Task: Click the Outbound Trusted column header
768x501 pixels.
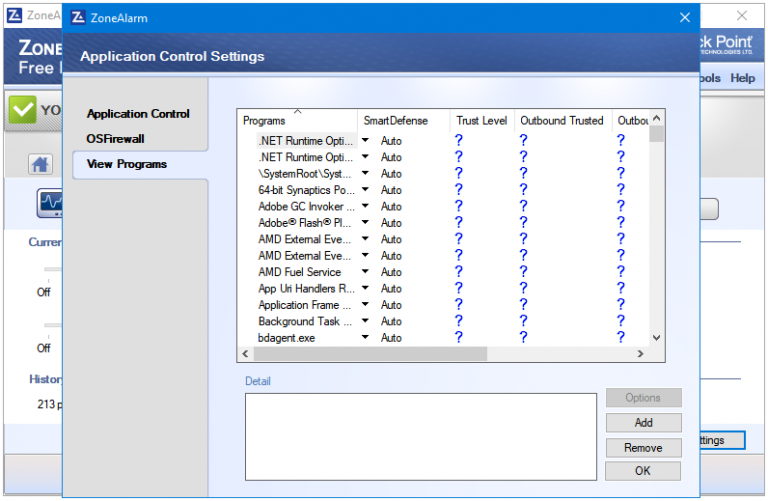Action: pyautogui.click(x=563, y=120)
